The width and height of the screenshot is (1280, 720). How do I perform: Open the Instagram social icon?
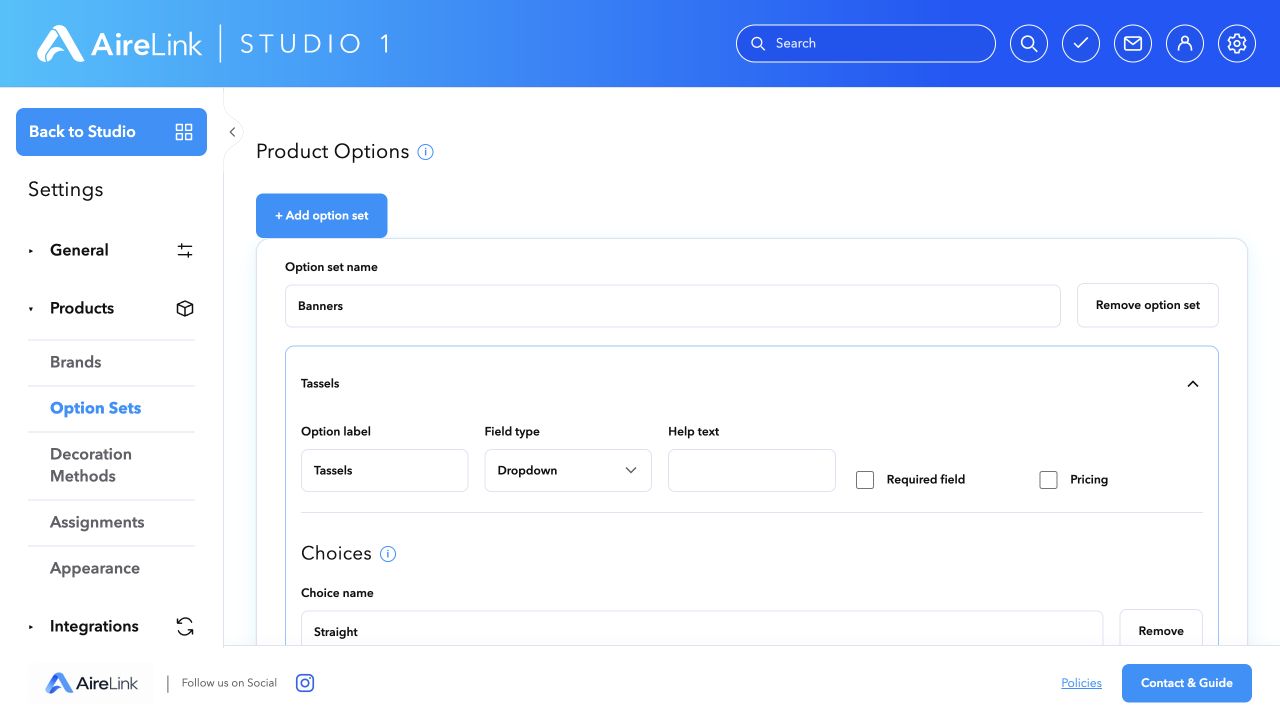click(x=305, y=683)
